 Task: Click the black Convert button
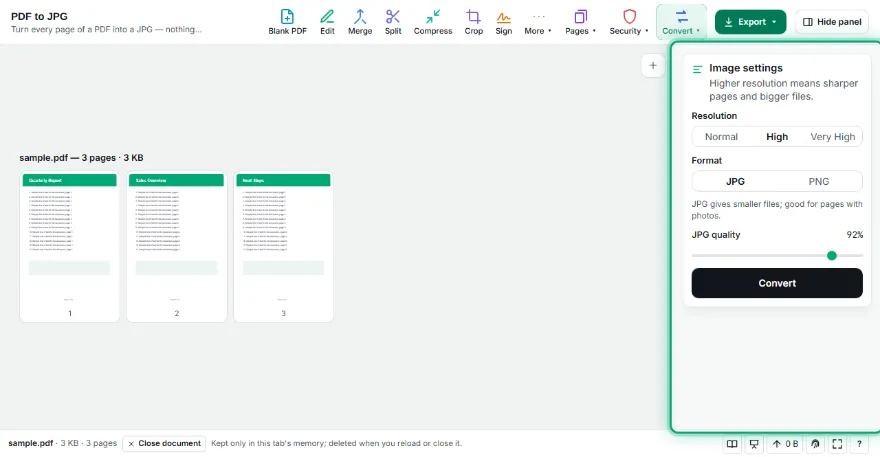tap(777, 283)
